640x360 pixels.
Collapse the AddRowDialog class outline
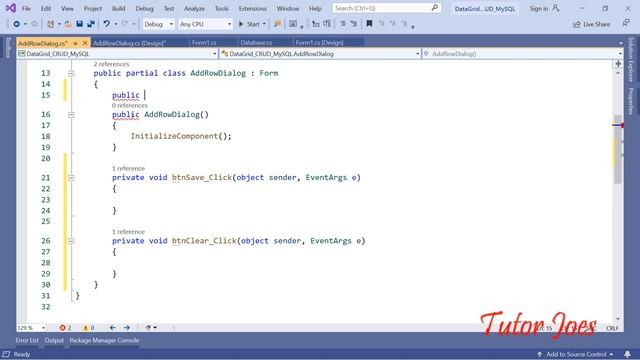71,73
